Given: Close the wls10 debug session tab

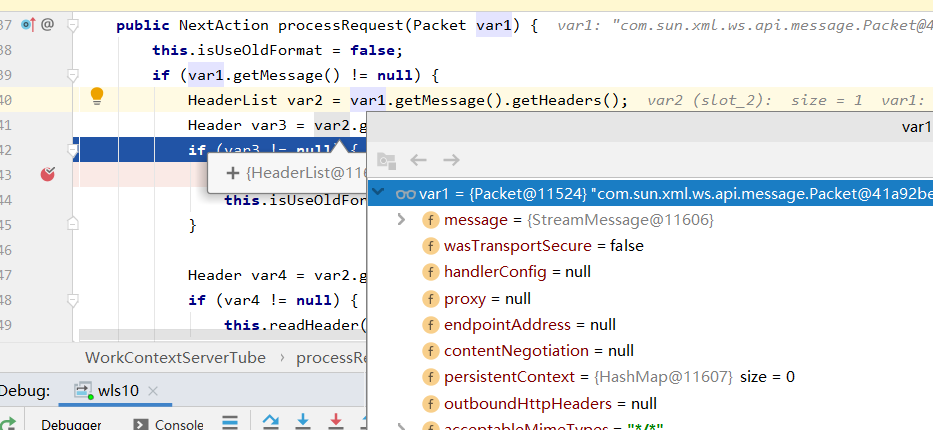Looking at the screenshot, I should pos(152,391).
